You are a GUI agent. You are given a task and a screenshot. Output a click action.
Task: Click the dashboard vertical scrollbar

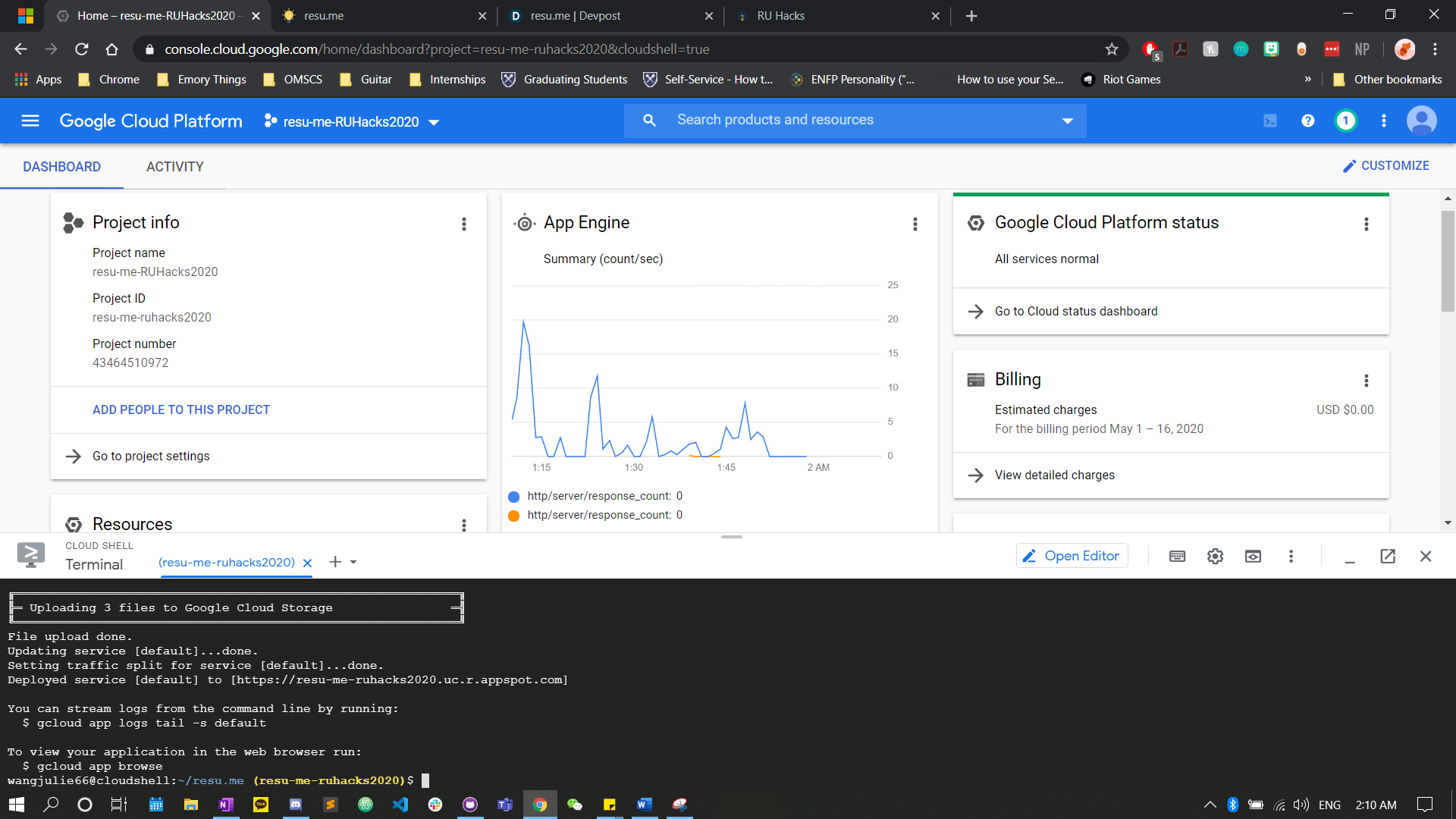coord(1448,262)
